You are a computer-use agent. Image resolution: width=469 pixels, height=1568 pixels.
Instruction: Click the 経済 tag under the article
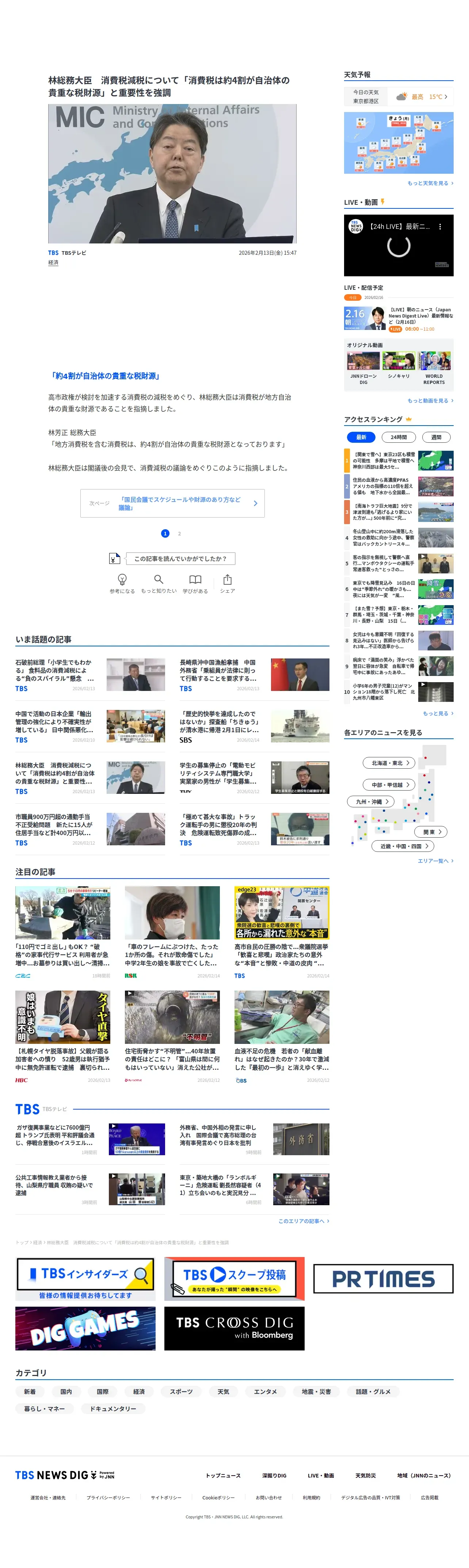(54, 262)
